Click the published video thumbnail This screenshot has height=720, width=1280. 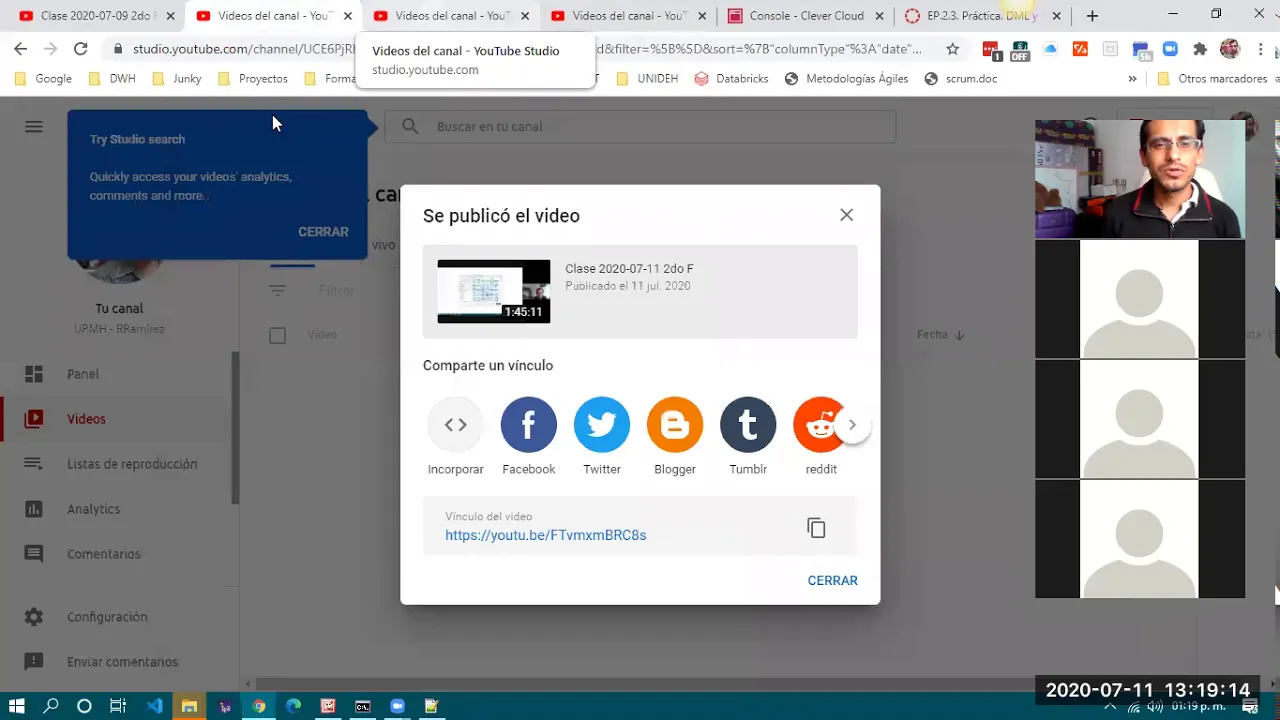(x=494, y=291)
